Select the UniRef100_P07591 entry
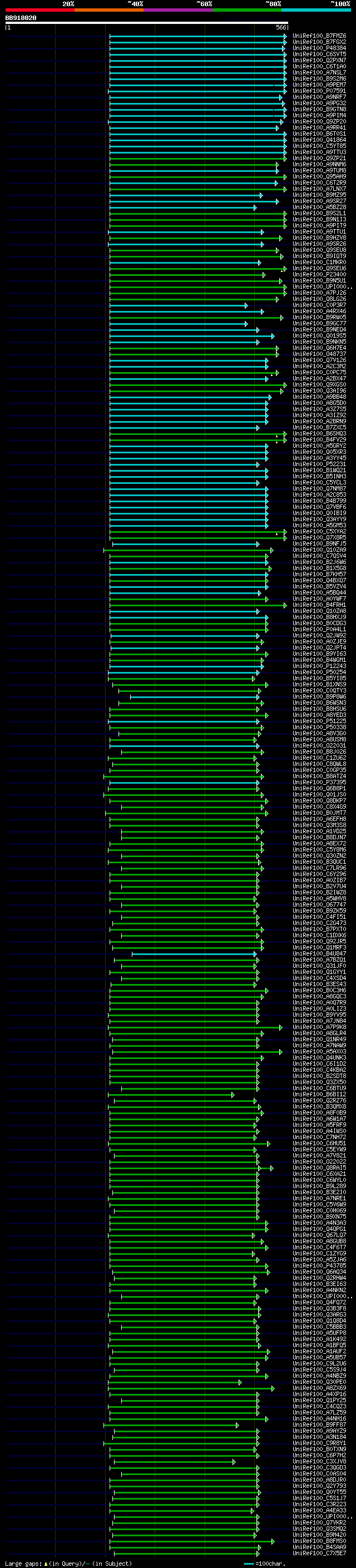 tap(319, 91)
